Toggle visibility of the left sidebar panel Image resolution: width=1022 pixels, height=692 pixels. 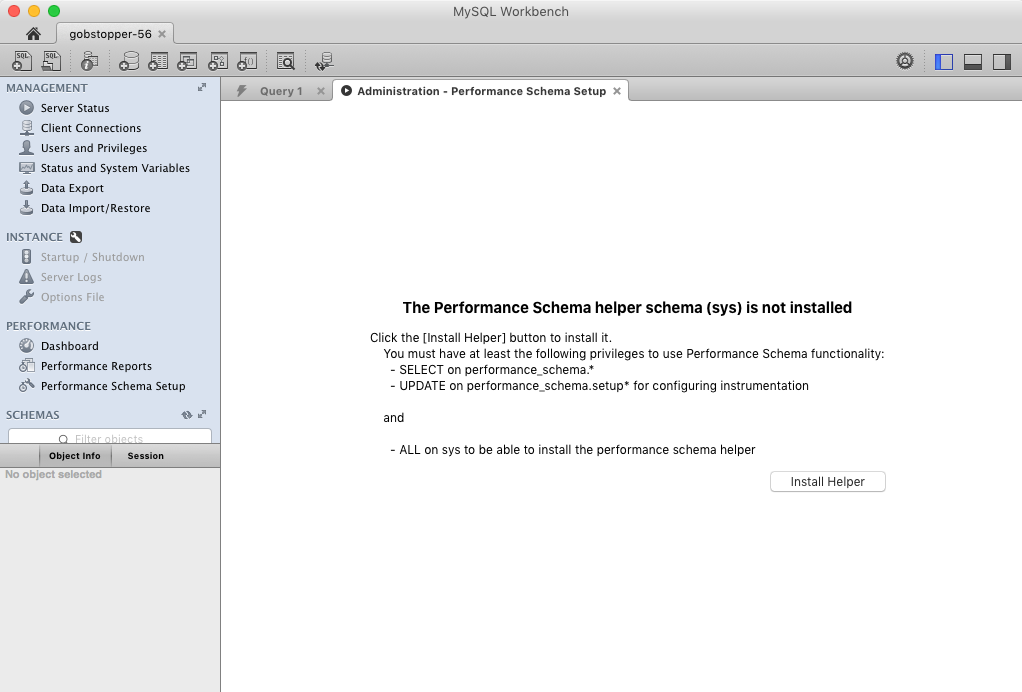[x=943, y=60]
